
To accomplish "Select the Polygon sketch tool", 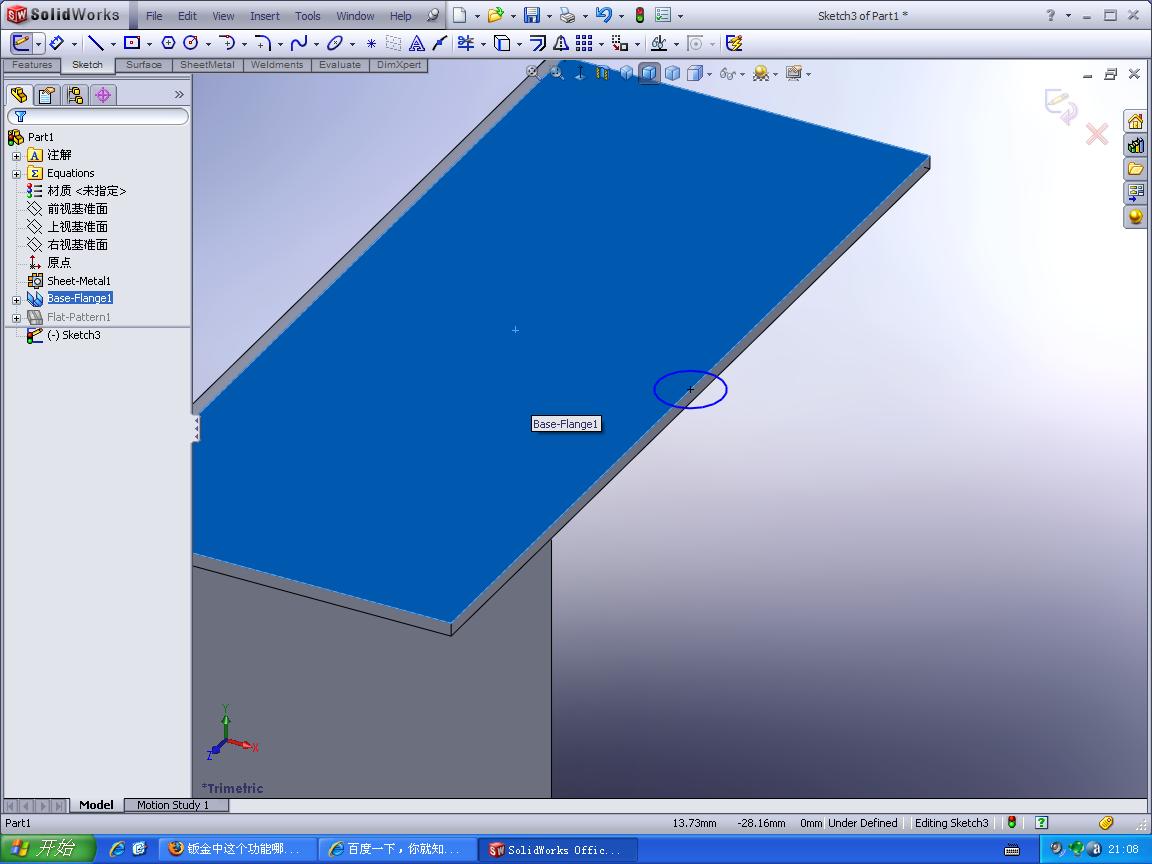I will [x=168, y=43].
